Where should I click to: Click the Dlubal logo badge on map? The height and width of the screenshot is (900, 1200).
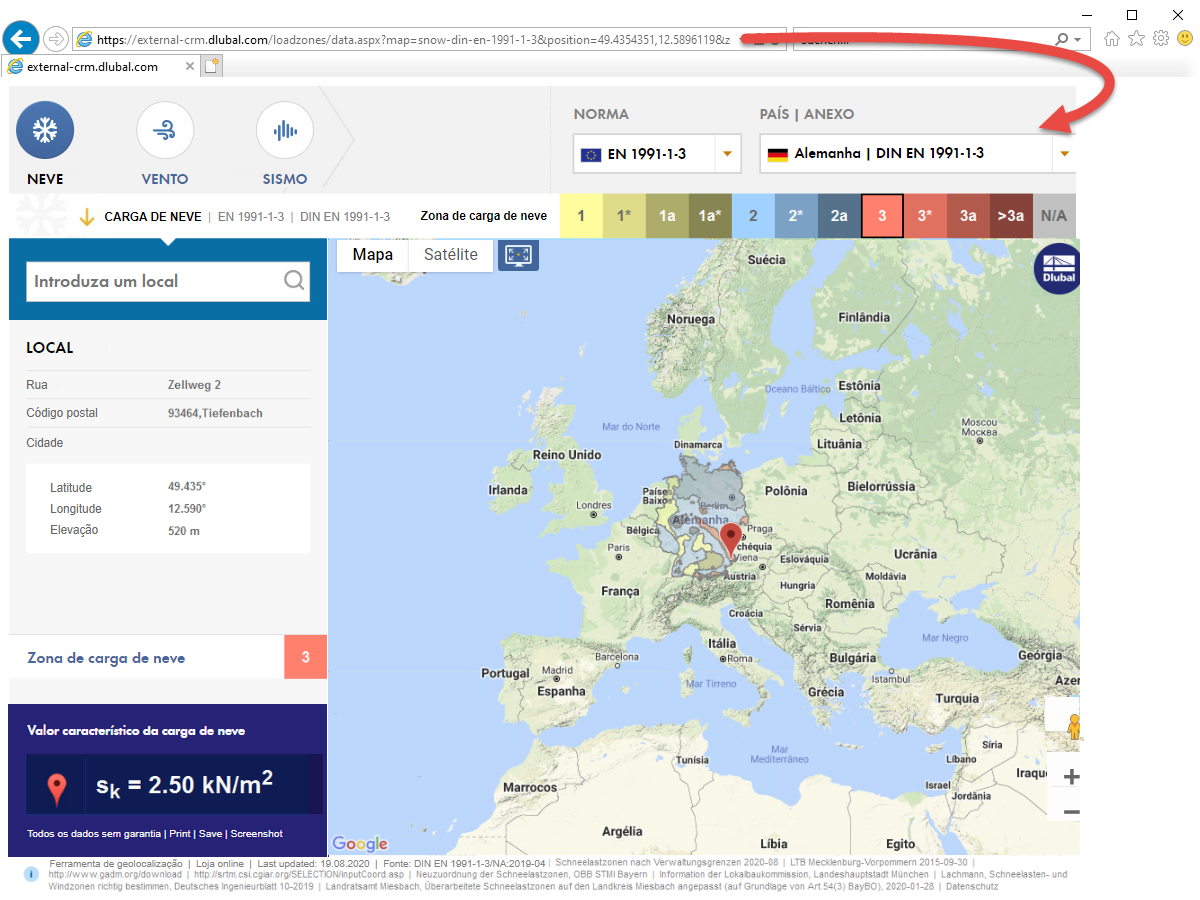1057,269
